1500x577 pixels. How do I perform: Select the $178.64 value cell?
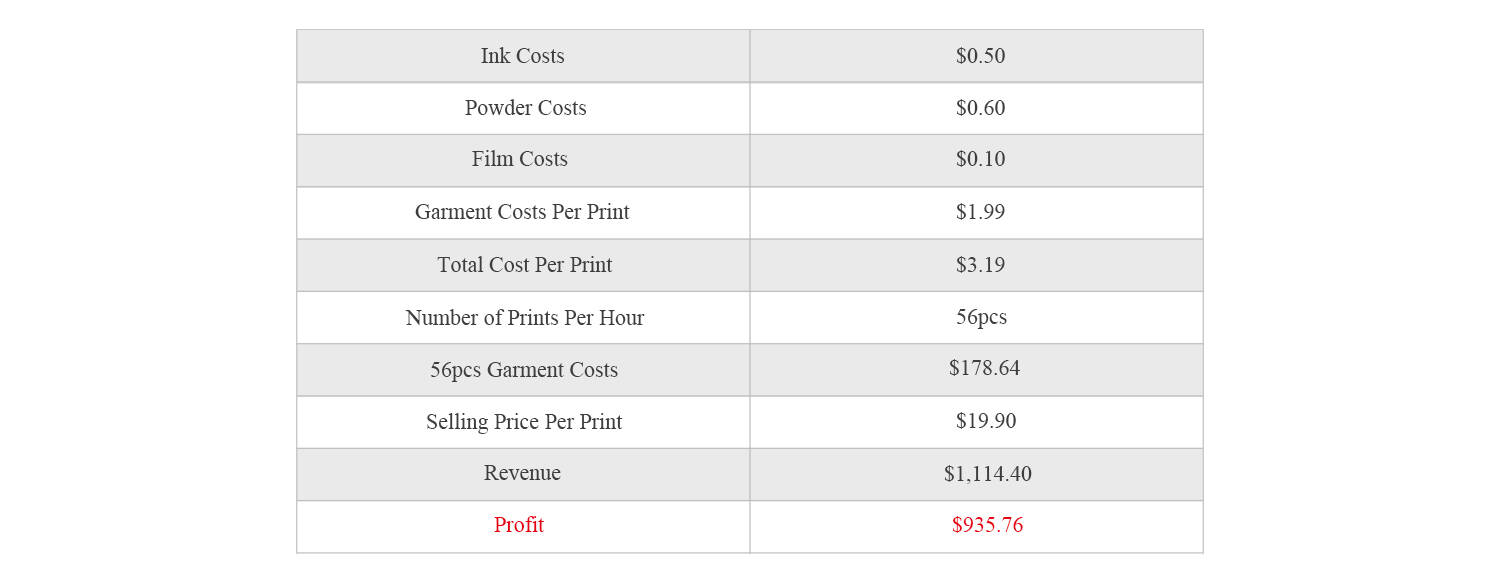pyautogui.click(x=984, y=368)
